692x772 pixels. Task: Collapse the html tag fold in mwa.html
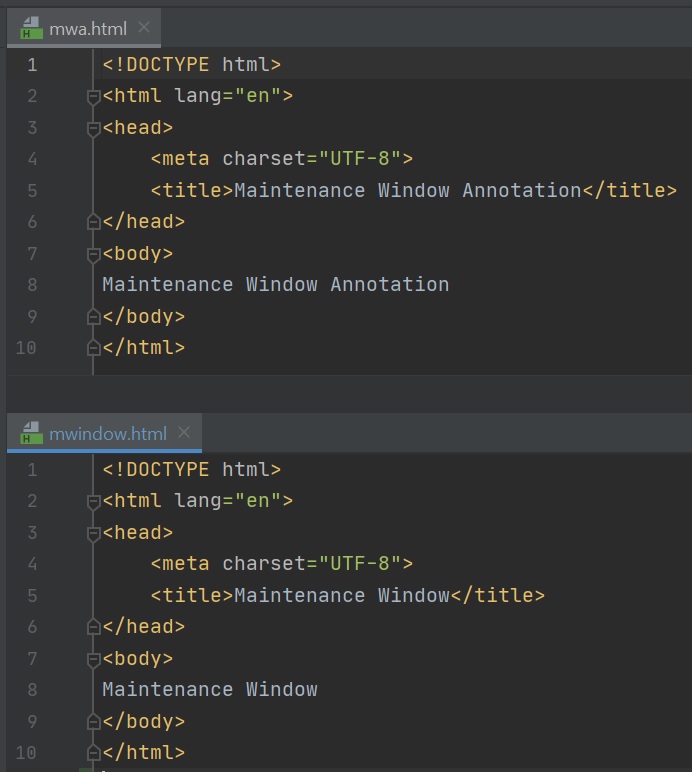(94, 97)
